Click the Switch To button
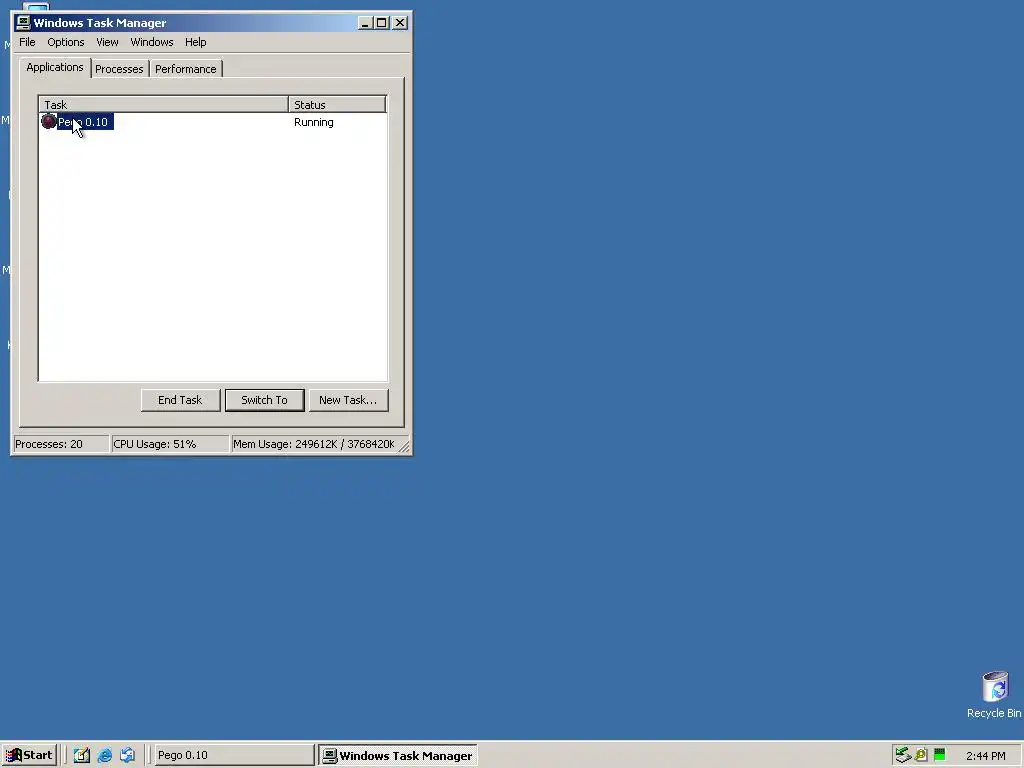Viewport: 1024px width, 768px height. 264,400
